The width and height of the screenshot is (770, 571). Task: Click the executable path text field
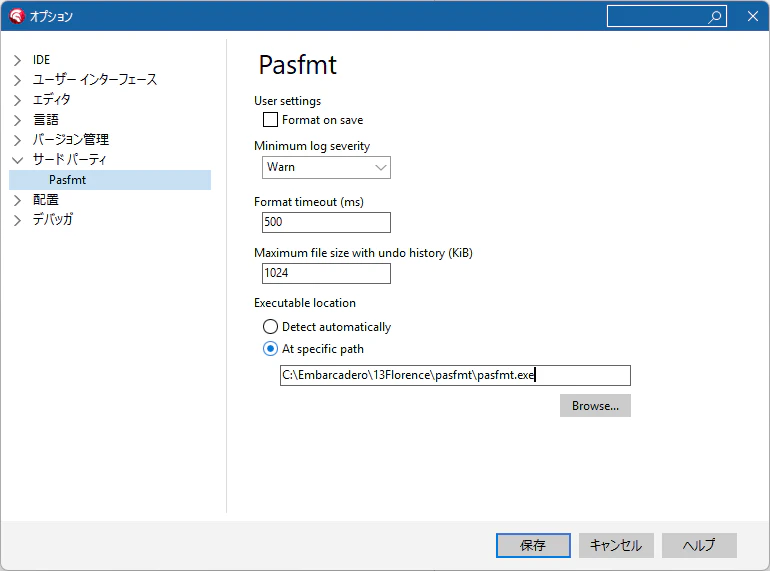[x=455, y=376]
